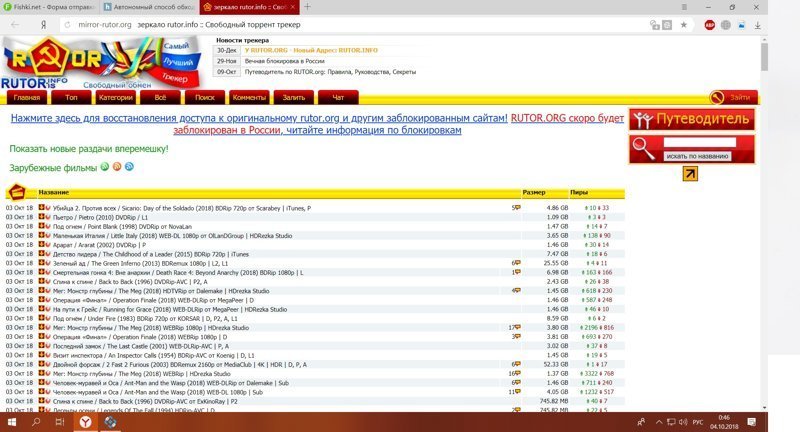Click the Yandex 'Я' home button
The width and height of the screenshot is (800, 432).
click(44, 24)
